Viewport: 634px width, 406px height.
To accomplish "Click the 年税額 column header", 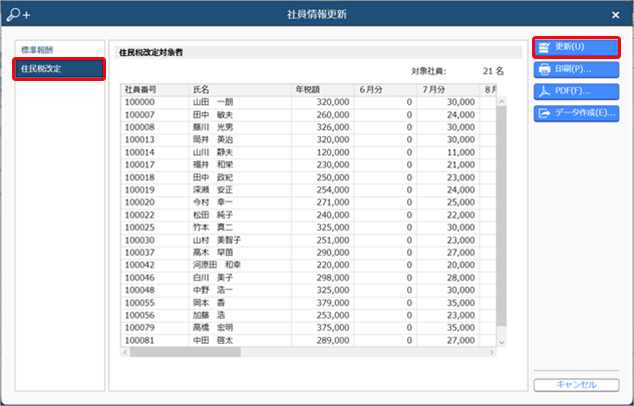I will 323,89.
